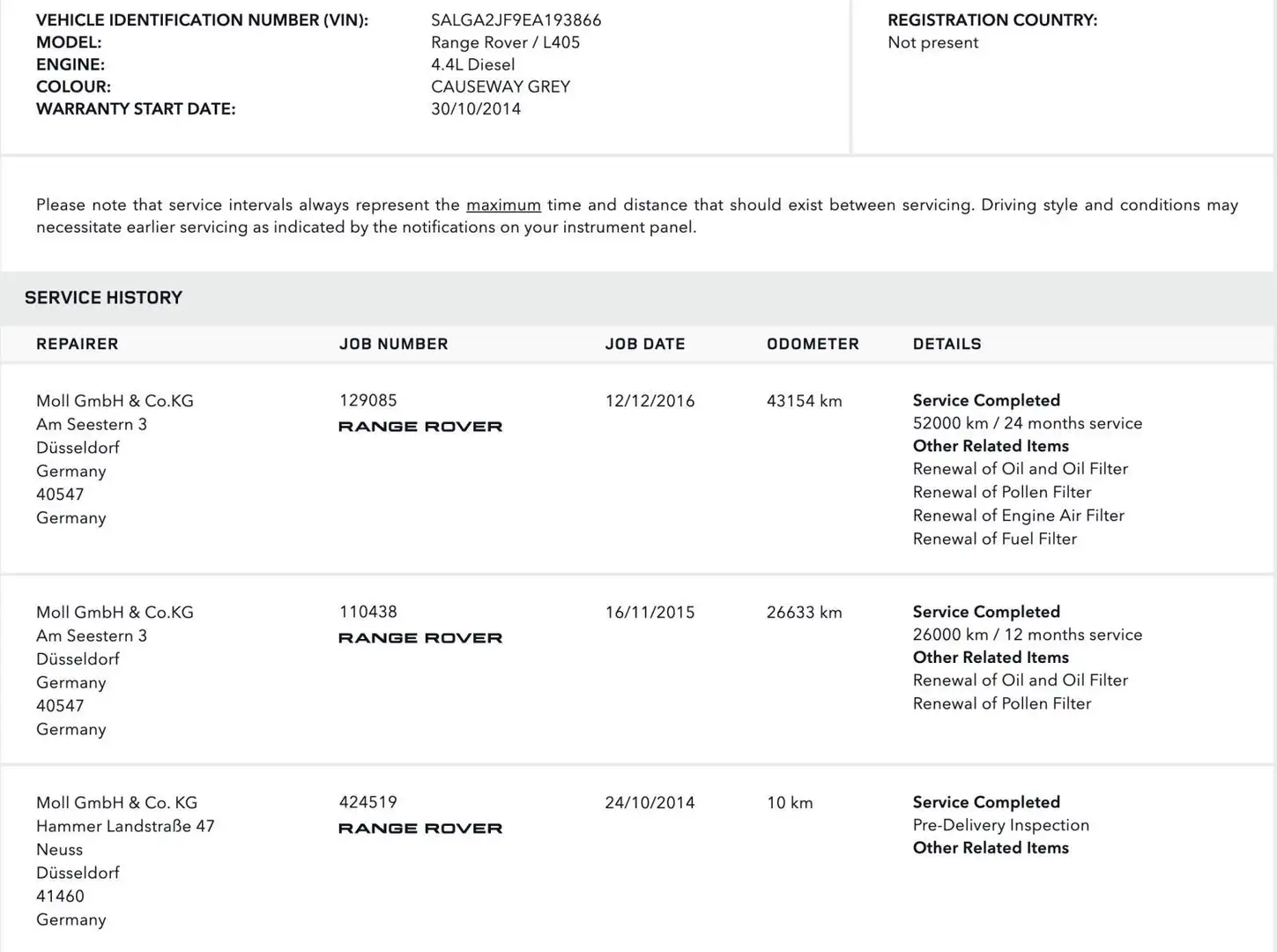Click the underlined word "maximum"

503,205
